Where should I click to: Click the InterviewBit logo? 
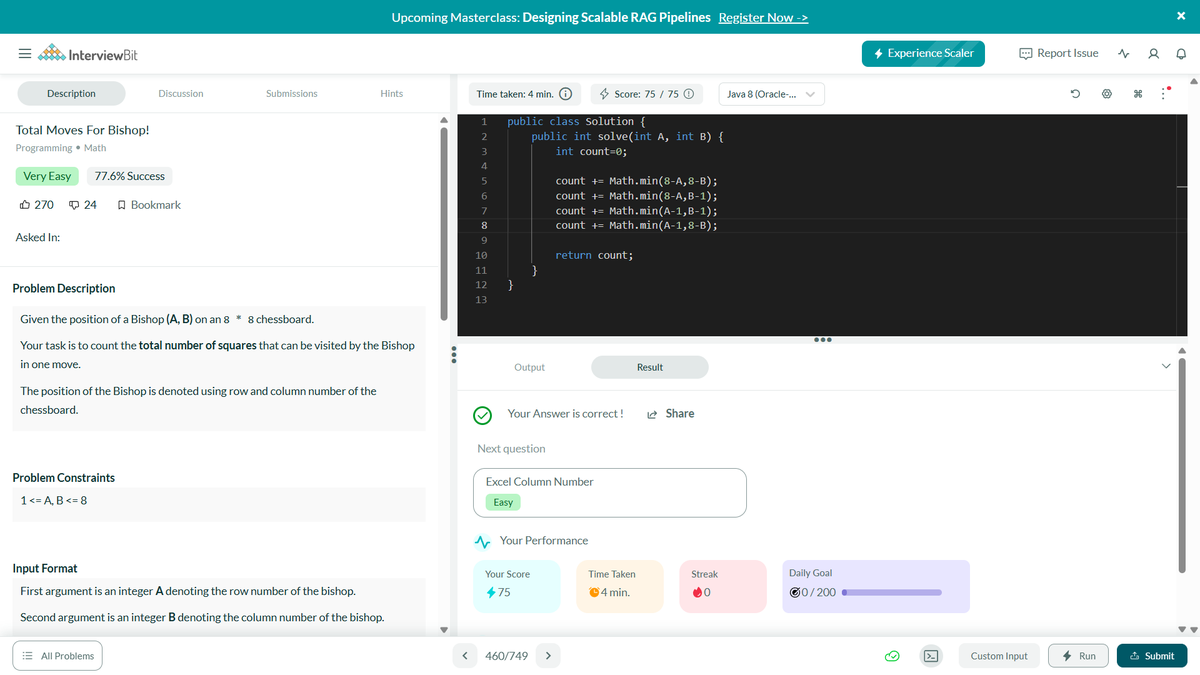(88, 54)
